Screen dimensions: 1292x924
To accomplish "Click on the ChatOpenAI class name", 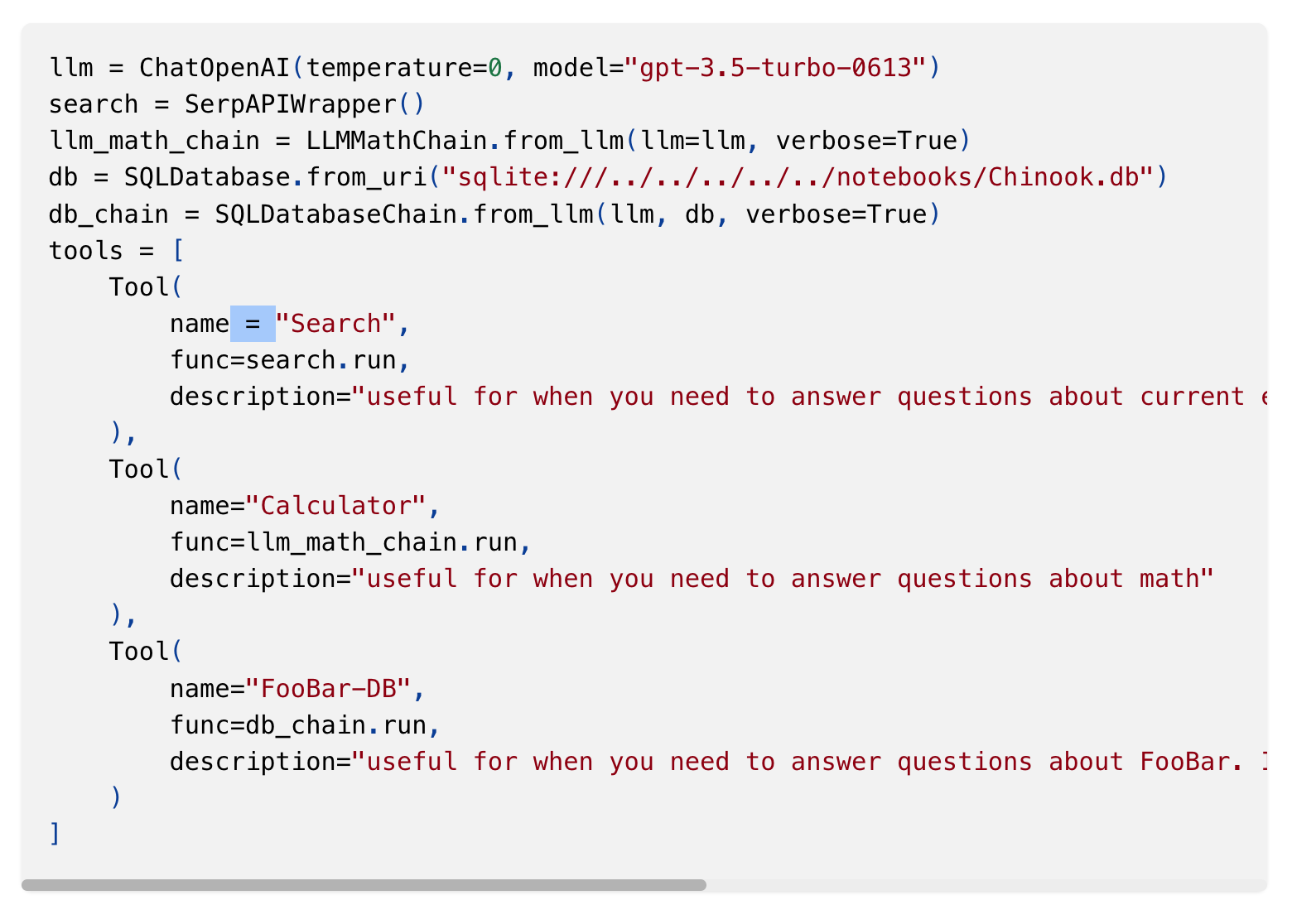I will coord(215,68).
